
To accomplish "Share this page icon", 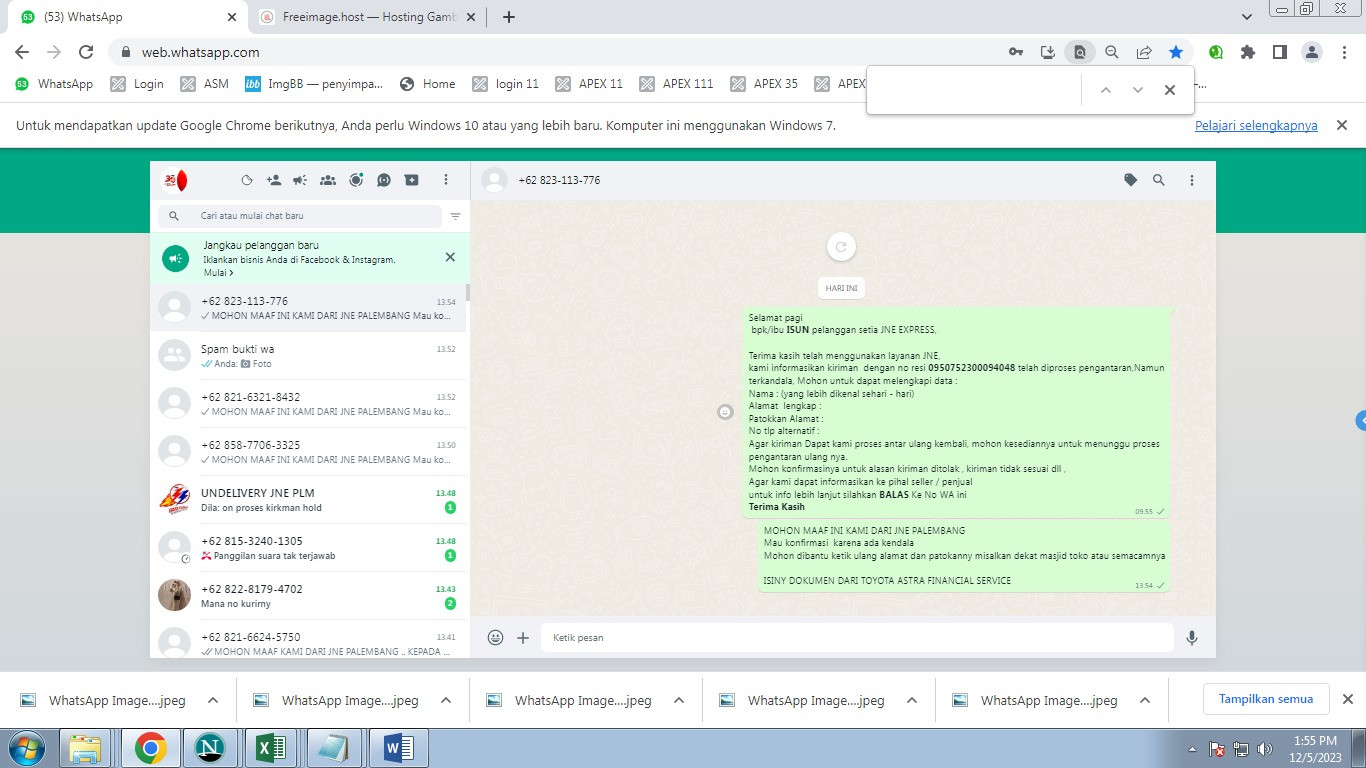I will pyautogui.click(x=1144, y=52).
